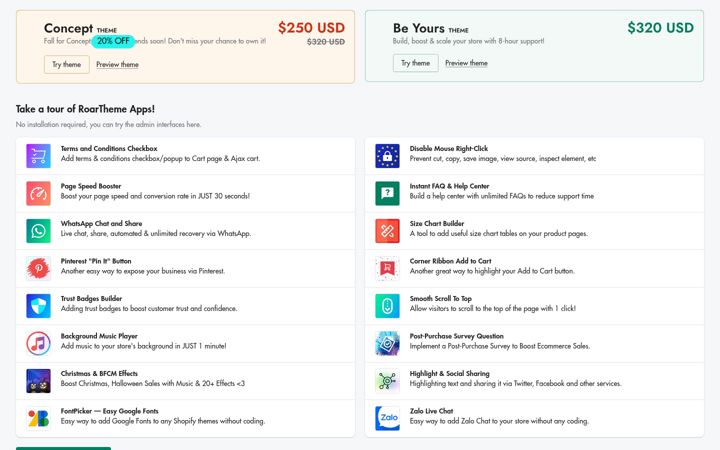
Task: Click "Easy way to add Zalo Chat" description
Action: pyautogui.click(x=499, y=421)
